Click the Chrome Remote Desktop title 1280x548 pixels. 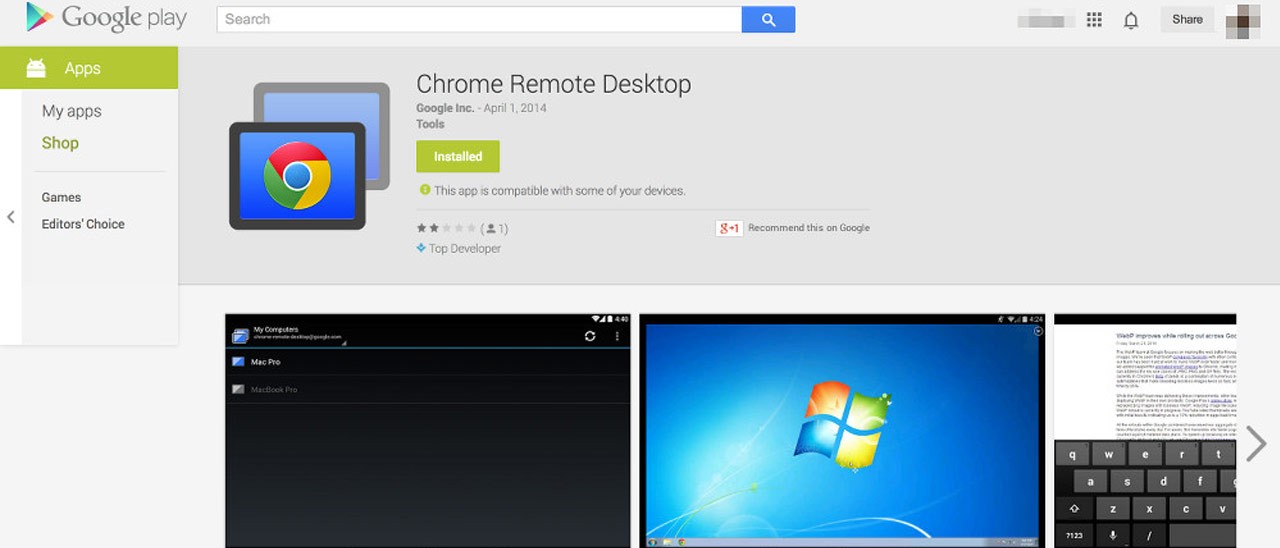[x=553, y=84]
